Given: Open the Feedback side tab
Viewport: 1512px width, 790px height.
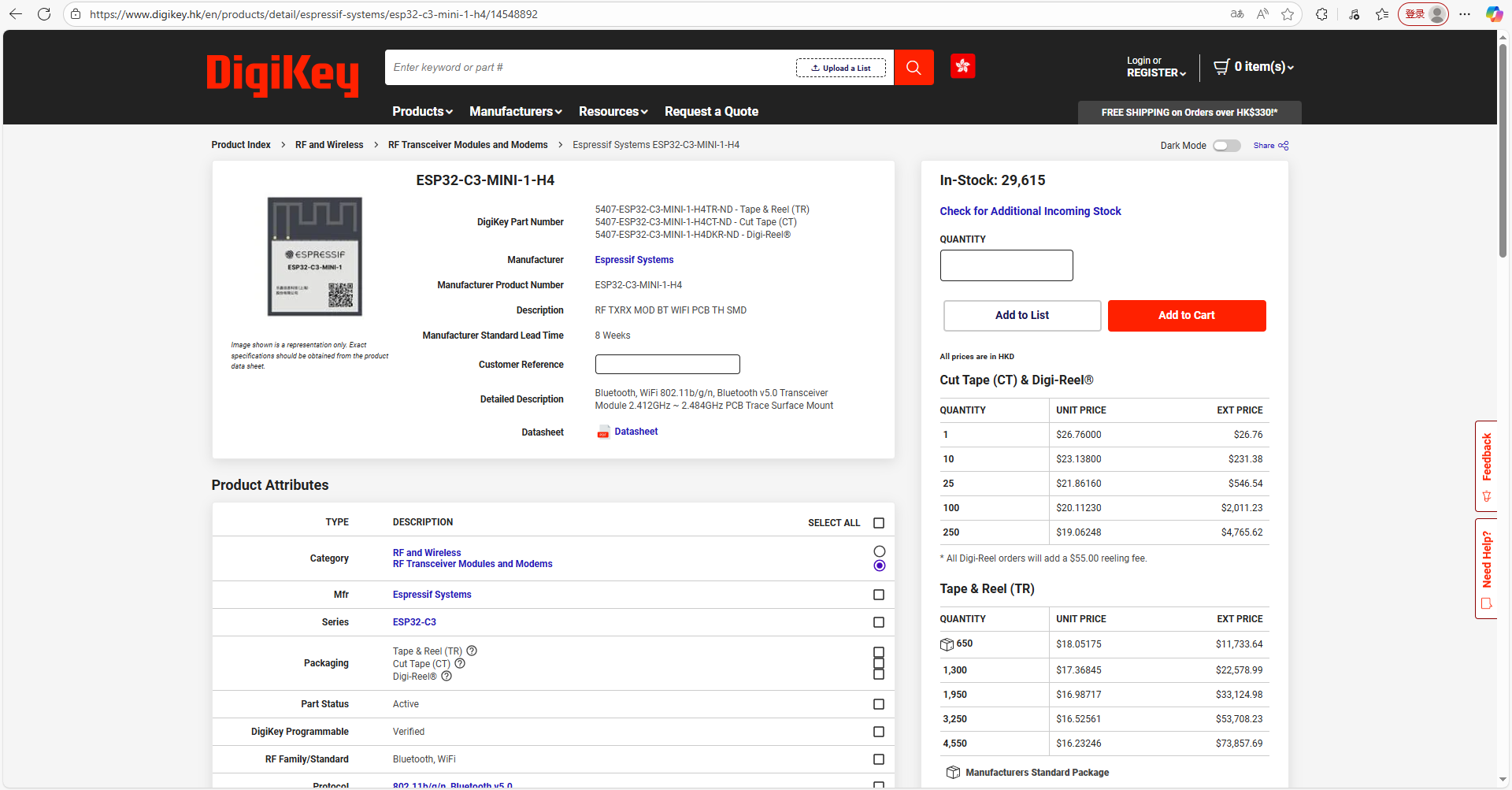Looking at the screenshot, I should tap(1486, 466).
